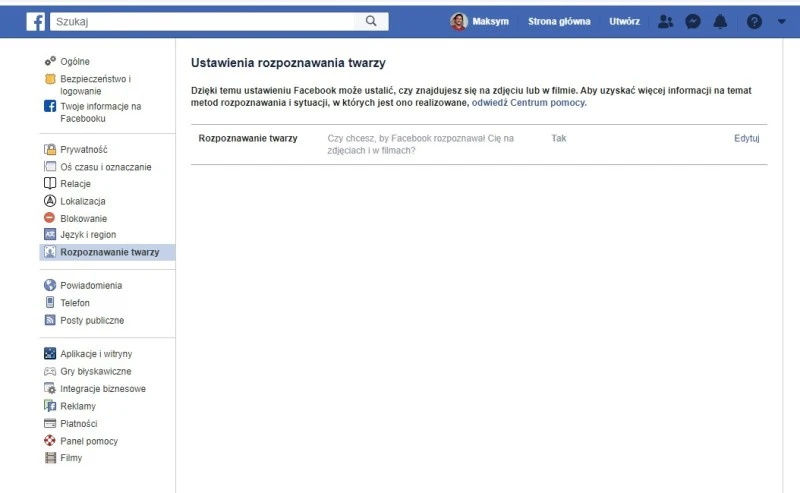
Task: Click the Prywatność lock icon
Action: pos(50,150)
